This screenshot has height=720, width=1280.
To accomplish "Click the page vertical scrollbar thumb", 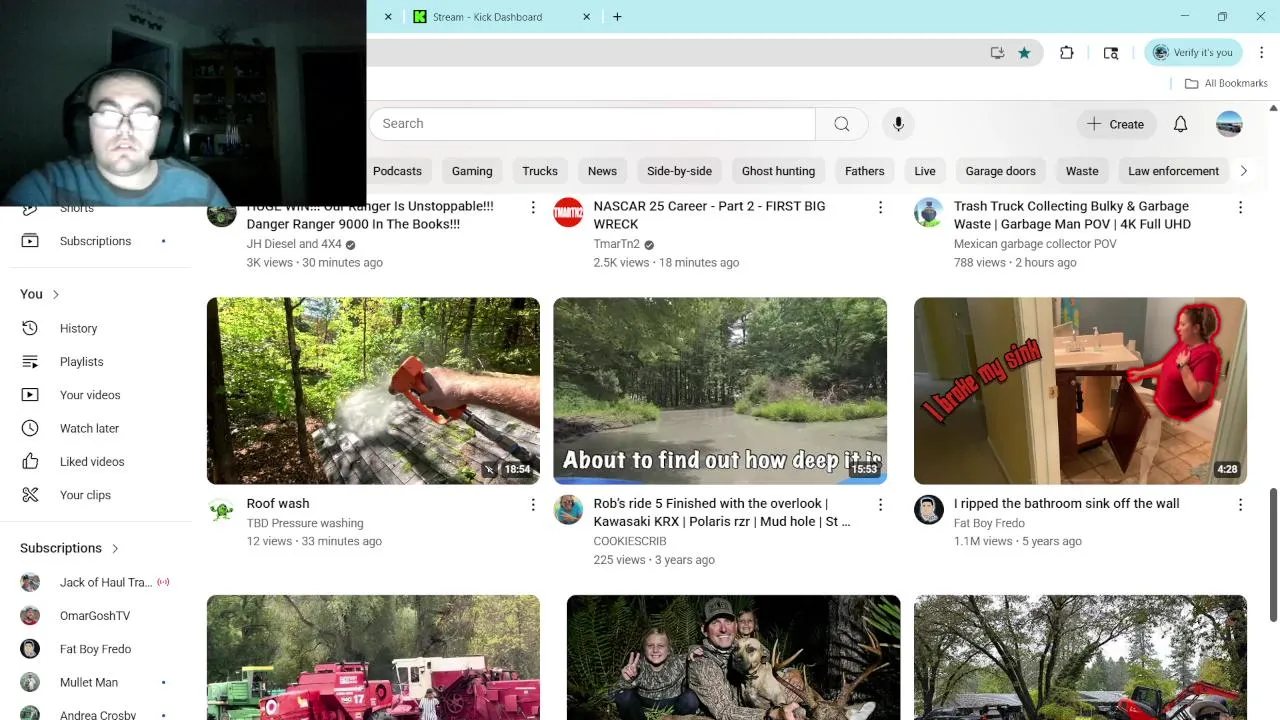I will coord(1273,556).
